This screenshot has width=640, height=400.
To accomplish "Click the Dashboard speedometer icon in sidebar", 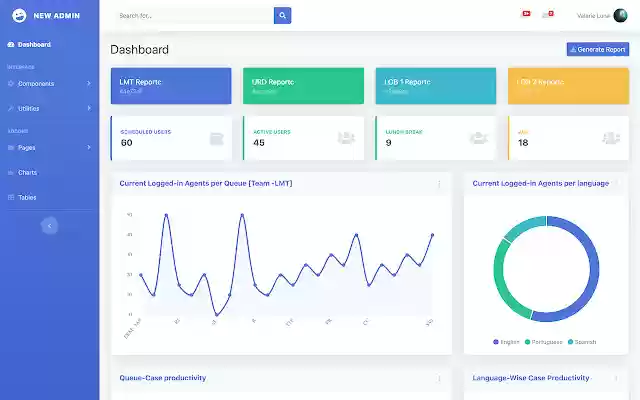I will coord(11,44).
